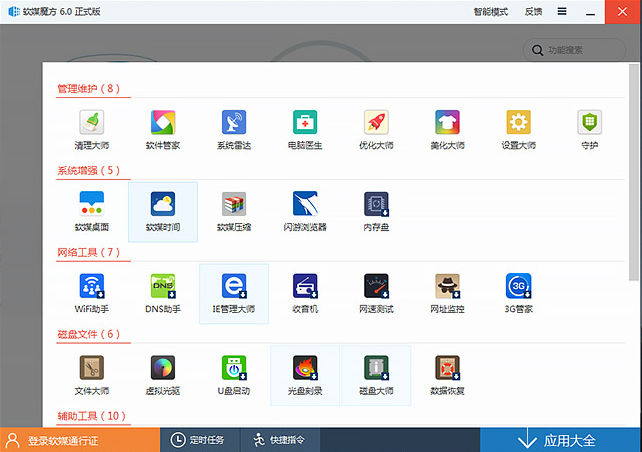Open 内存盘 RAM disk tool
Image resolution: width=642 pixels, height=452 pixels.
[376, 204]
